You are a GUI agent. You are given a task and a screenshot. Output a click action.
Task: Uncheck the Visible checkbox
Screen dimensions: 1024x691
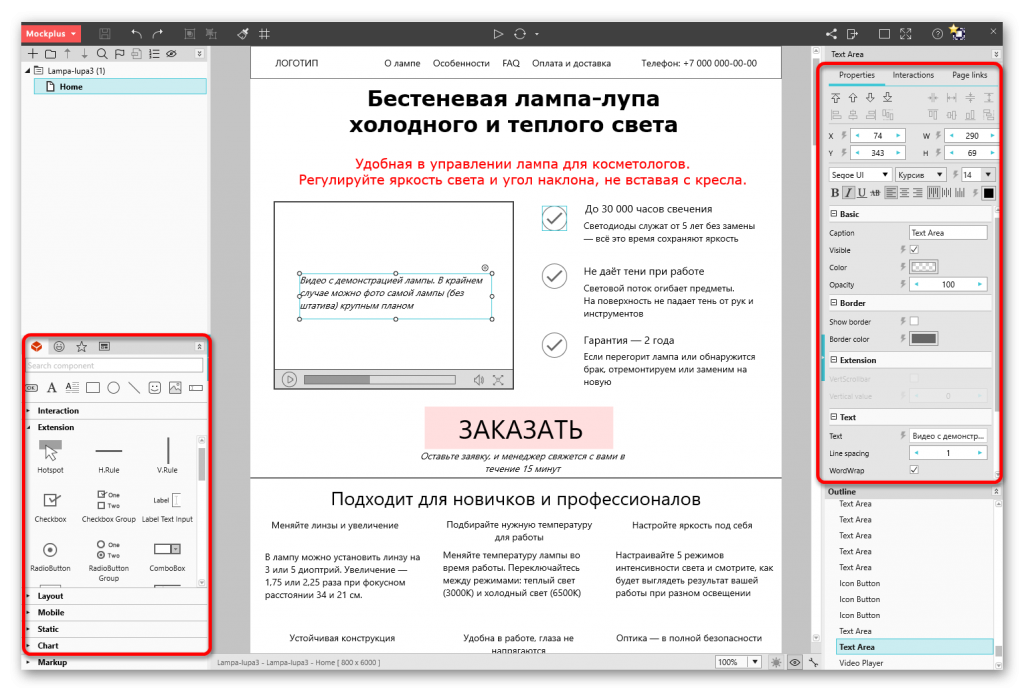tap(914, 250)
